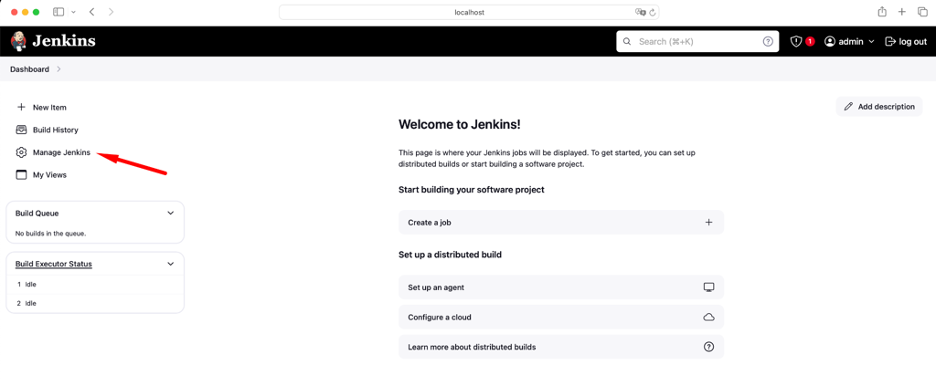Click the Jenkins butler logo icon

tap(19, 41)
